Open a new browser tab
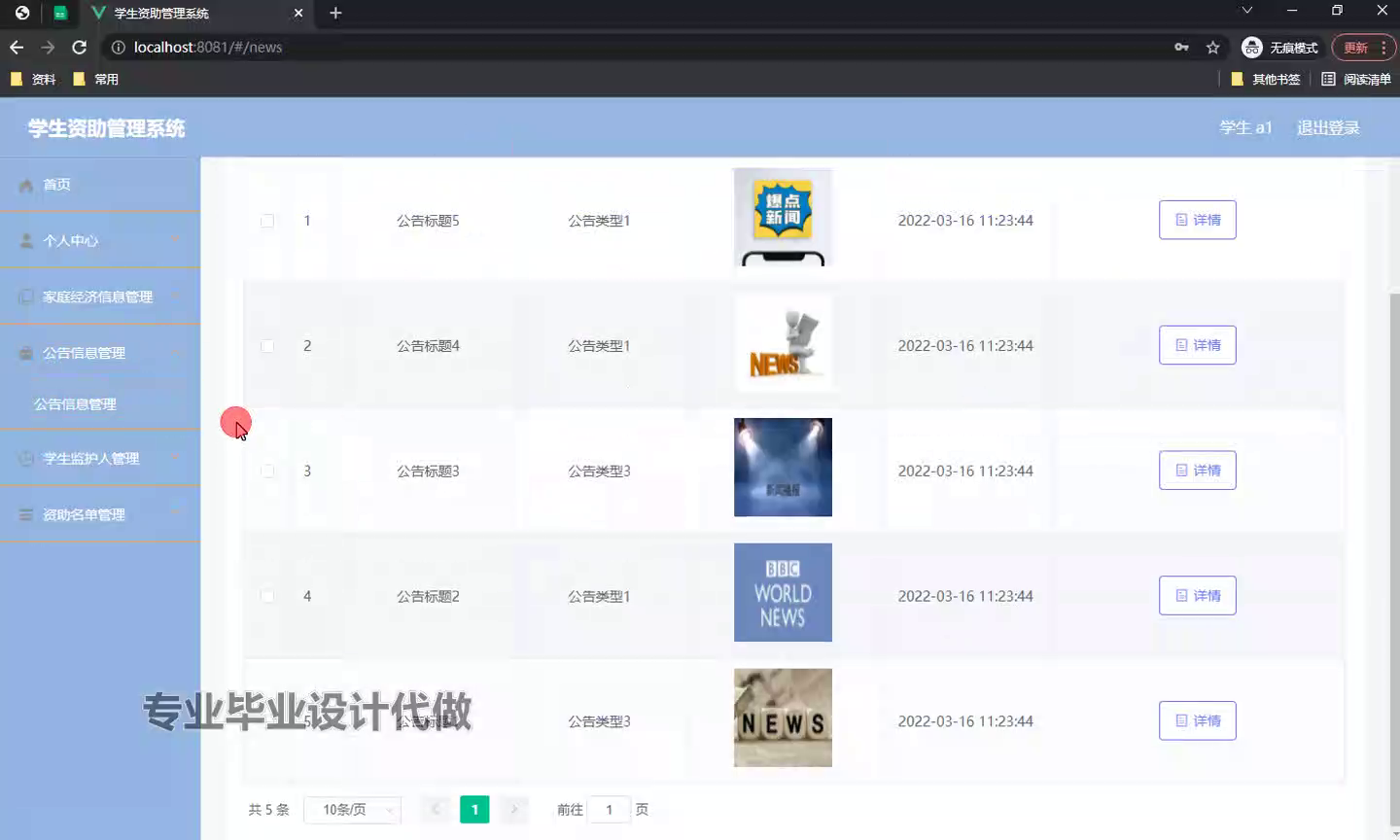The image size is (1400, 840). click(x=335, y=13)
